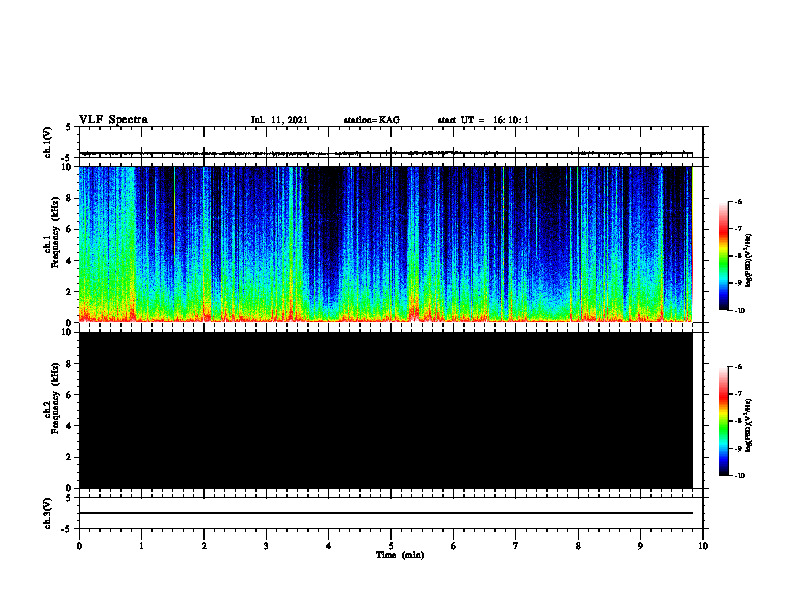Click the "-8" tick on ch.2 colorbar
Screen dimensions: 792x612
click(x=738, y=421)
